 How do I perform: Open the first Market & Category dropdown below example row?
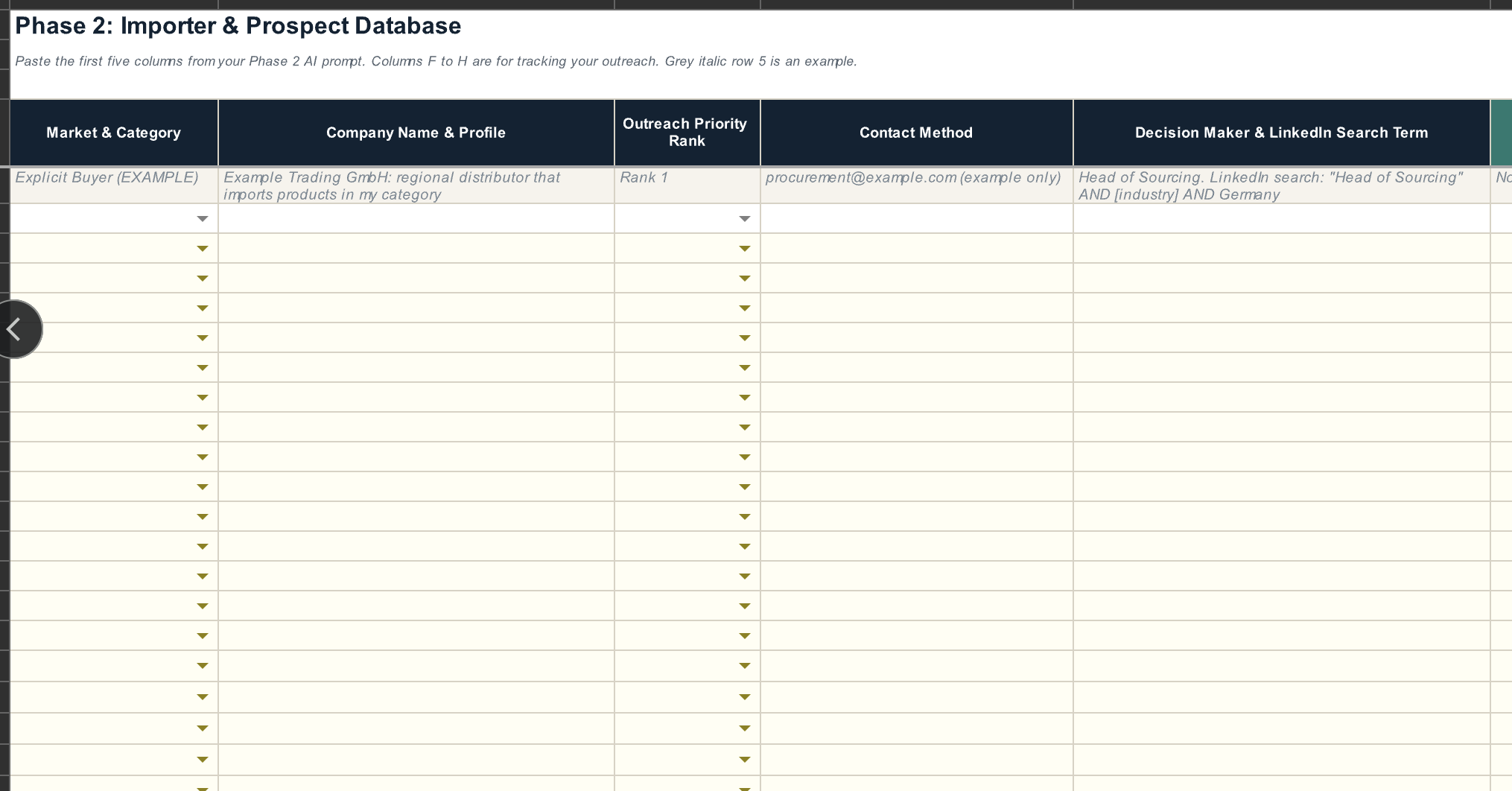[x=202, y=219]
